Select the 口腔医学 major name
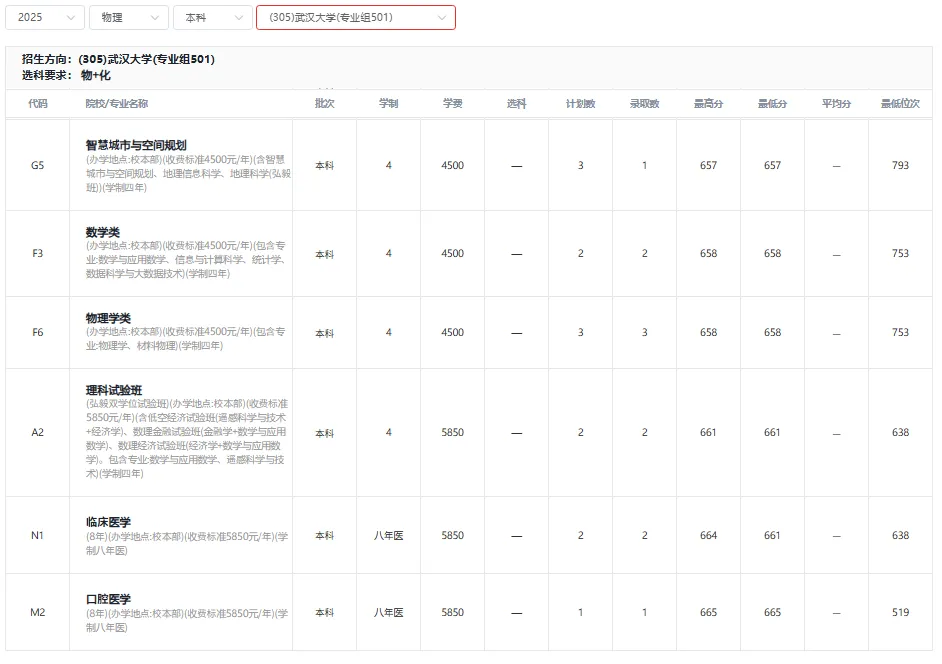The image size is (942, 664). pos(108,599)
